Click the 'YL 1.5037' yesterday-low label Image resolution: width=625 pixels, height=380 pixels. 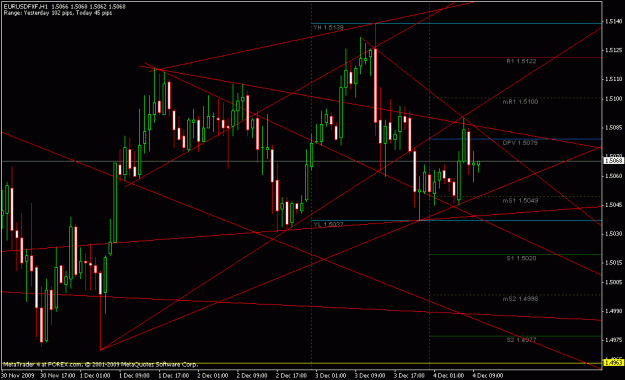point(328,224)
